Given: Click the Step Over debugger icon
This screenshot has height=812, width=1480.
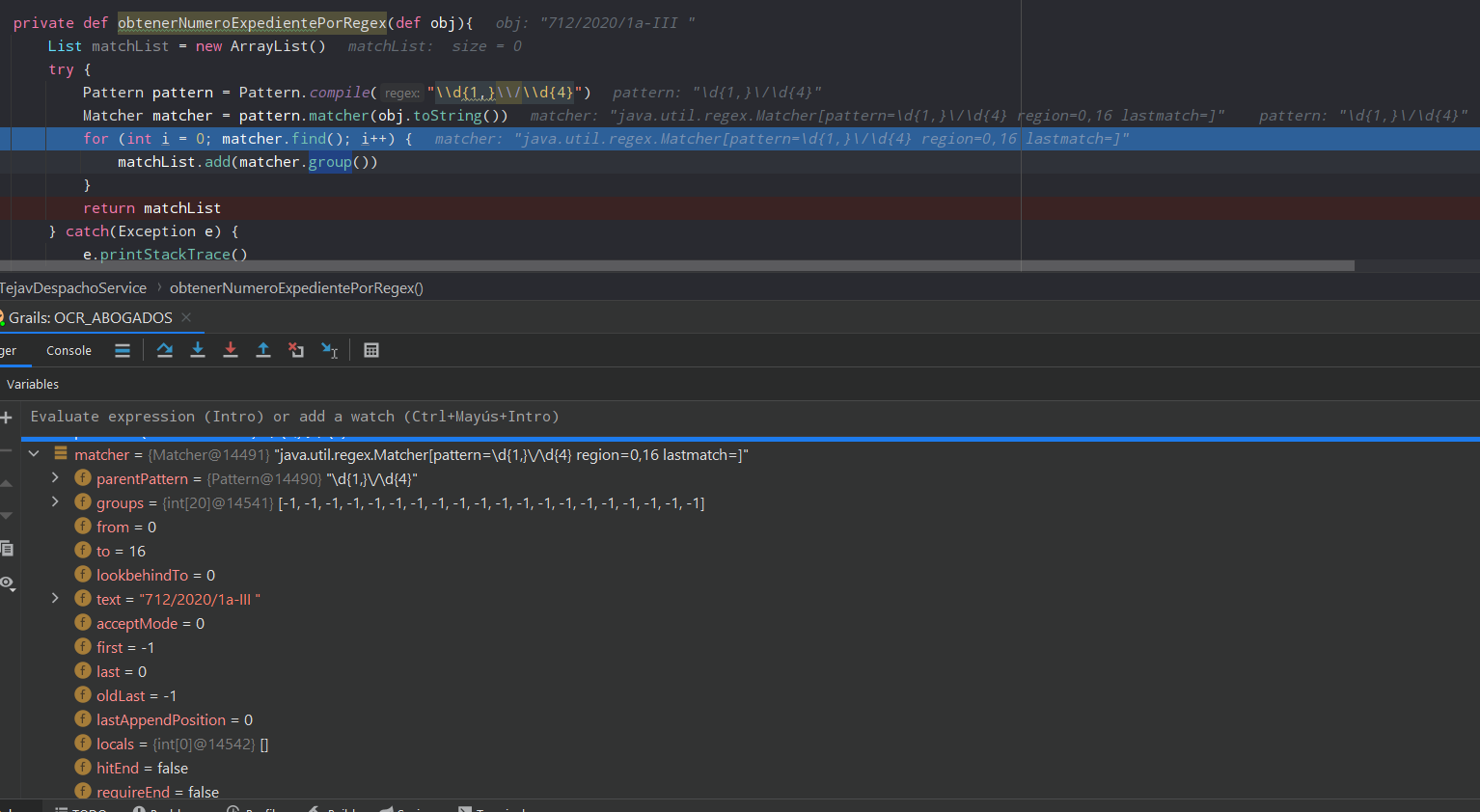Looking at the screenshot, I should (165, 350).
